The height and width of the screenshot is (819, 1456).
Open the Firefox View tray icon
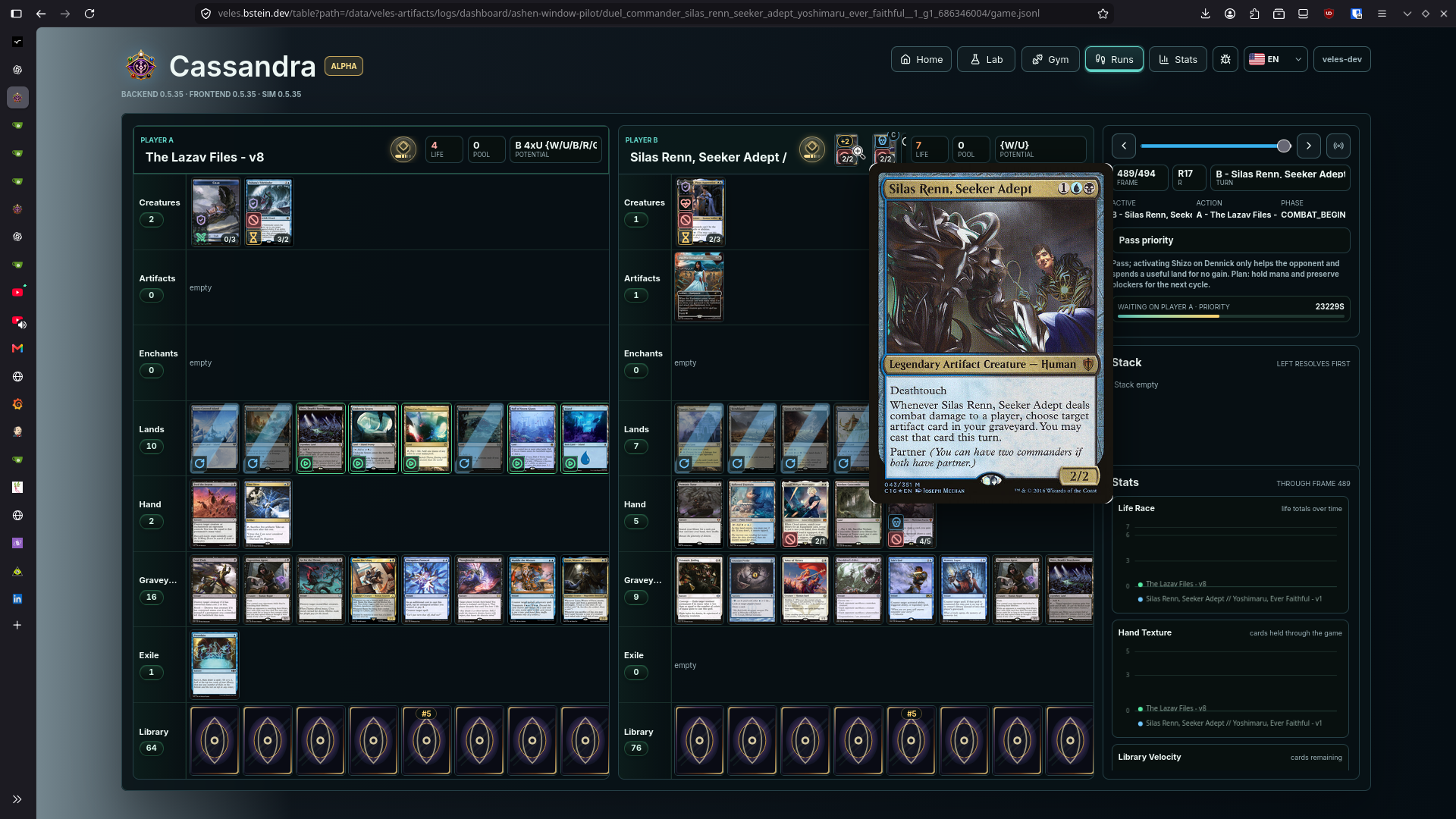(x=1279, y=14)
